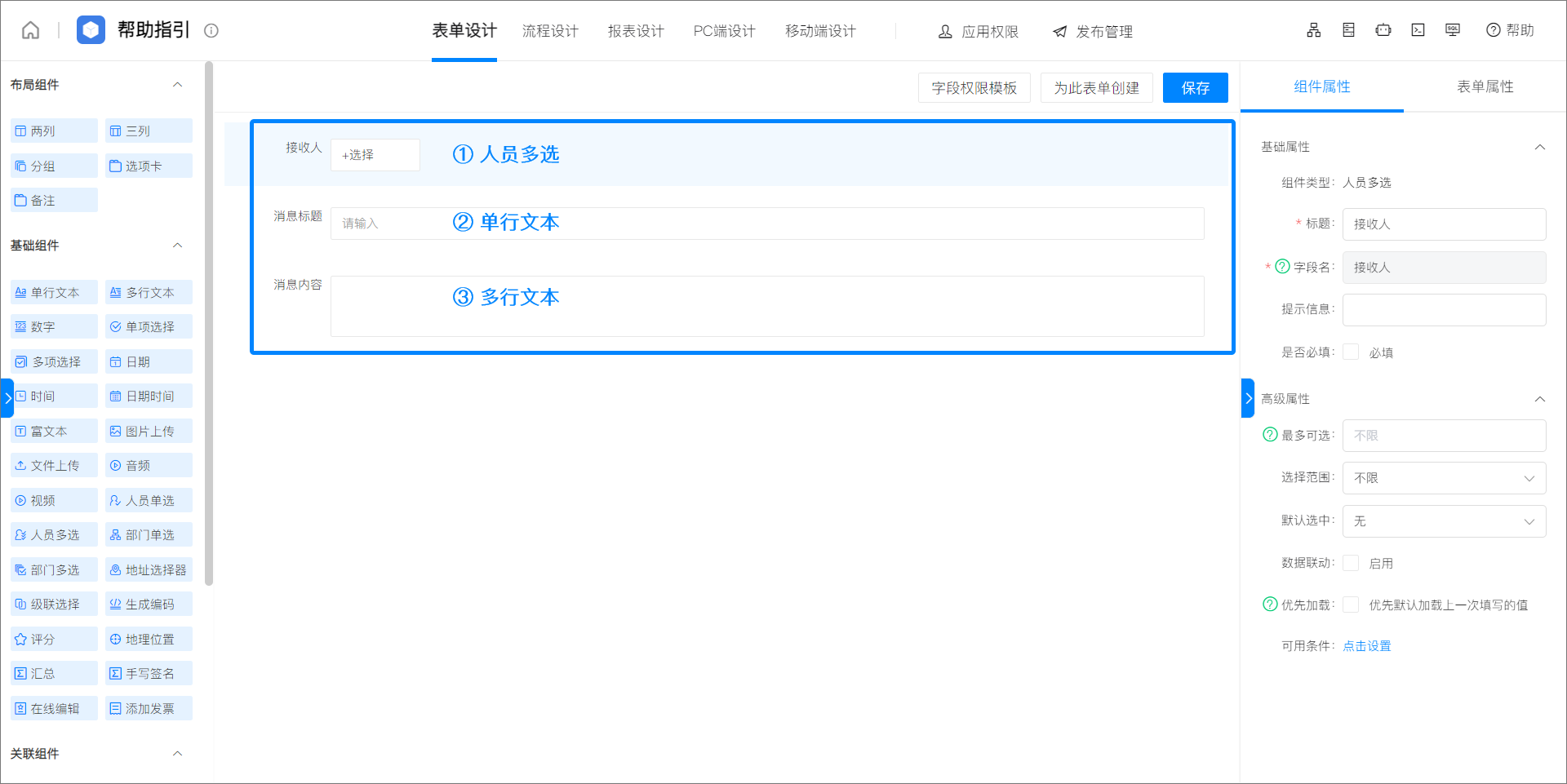The image size is (1567, 784).
Task: Click 为此表单创建 button
Action: coord(1096,87)
